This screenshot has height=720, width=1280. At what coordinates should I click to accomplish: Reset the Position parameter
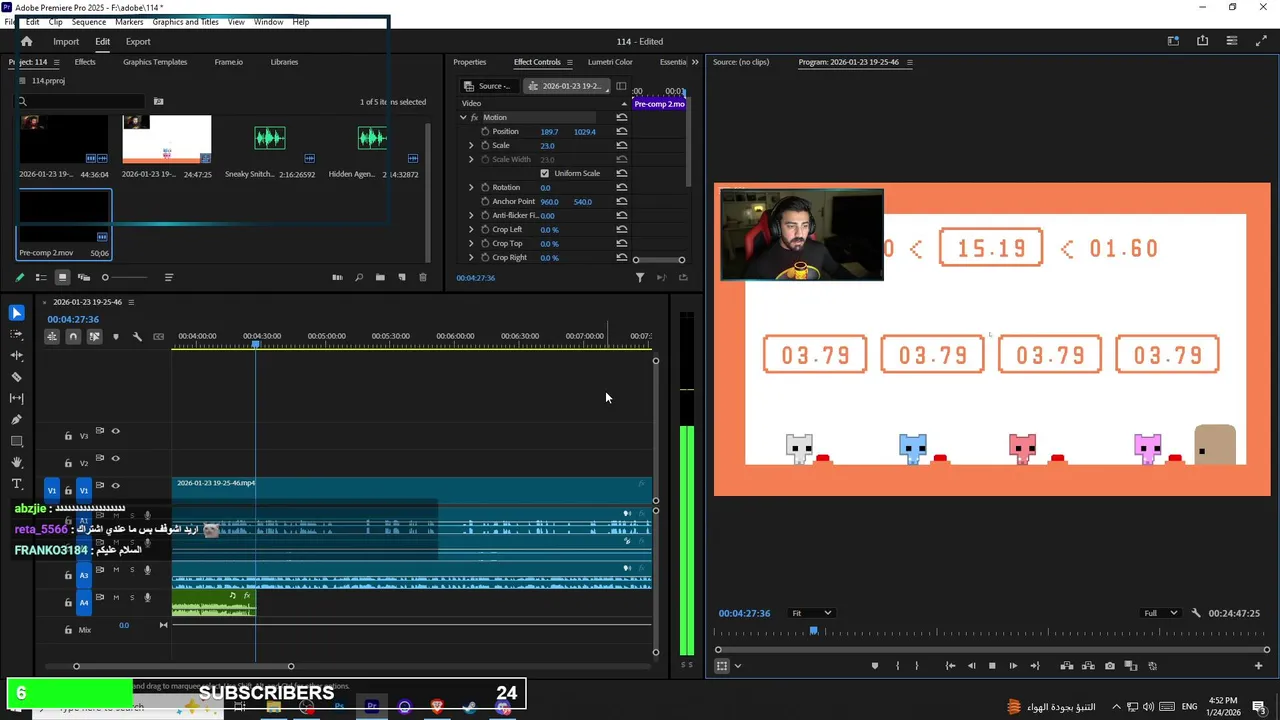click(622, 131)
